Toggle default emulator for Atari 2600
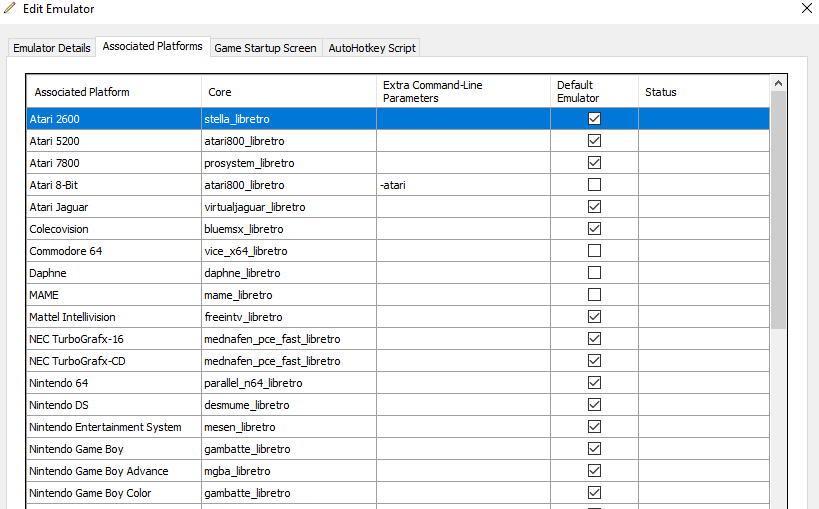This screenshot has height=509, width=819. pyautogui.click(x=594, y=119)
